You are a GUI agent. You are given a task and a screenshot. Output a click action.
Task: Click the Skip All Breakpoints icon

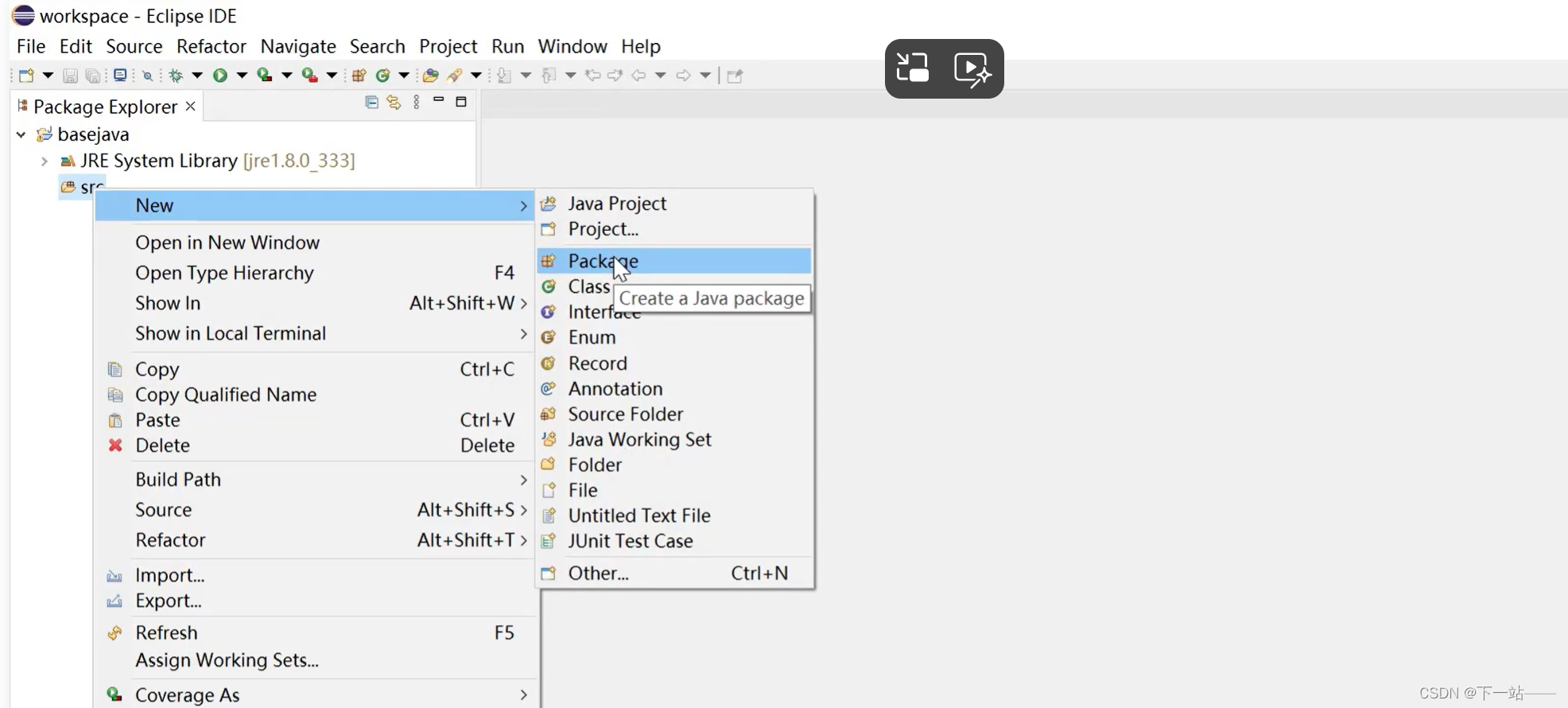[x=147, y=76]
